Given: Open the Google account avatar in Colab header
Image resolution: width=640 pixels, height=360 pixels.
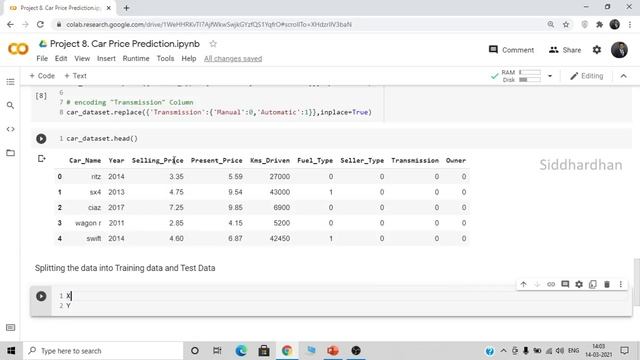Looking at the screenshot, I should [619, 50].
